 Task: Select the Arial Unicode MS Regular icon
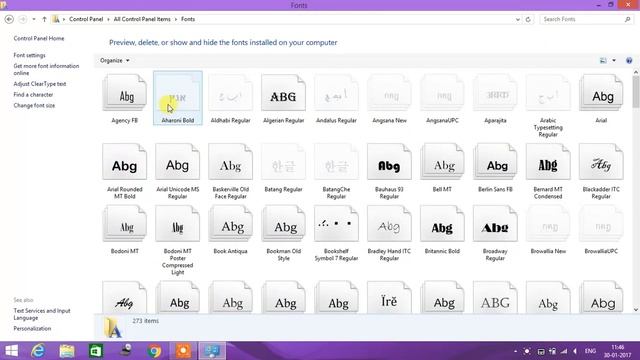(x=178, y=162)
